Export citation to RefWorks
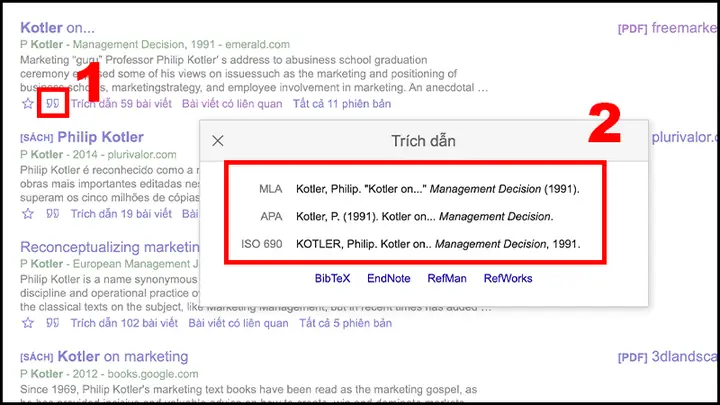The image size is (720, 405). [508, 278]
